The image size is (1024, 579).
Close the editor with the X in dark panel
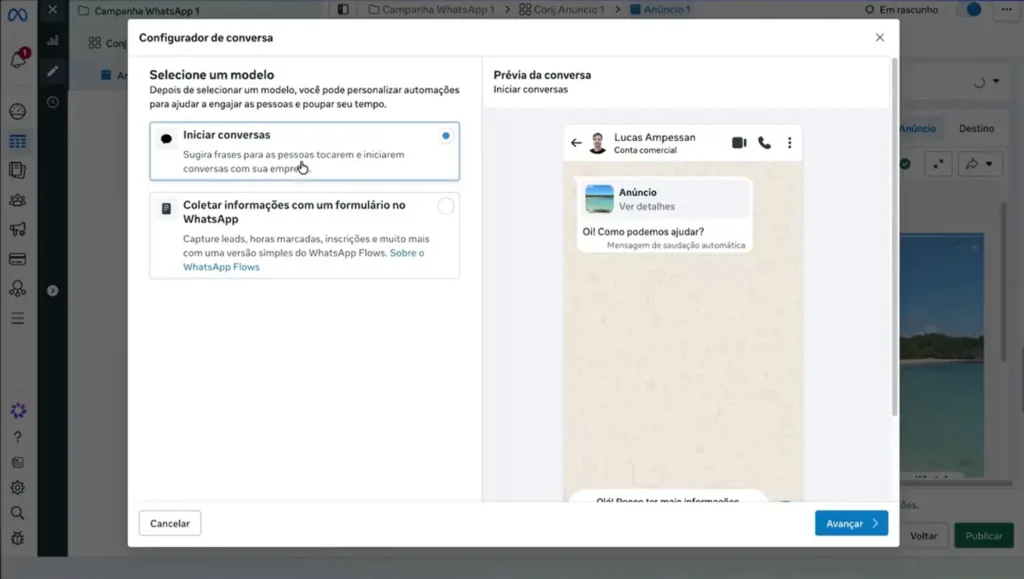click(53, 9)
